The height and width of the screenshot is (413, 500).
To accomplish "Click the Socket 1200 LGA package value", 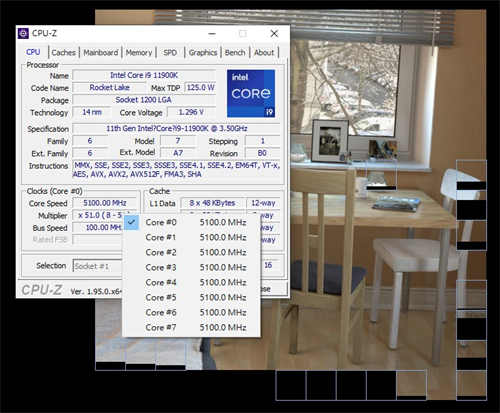I will tap(144, 100).
